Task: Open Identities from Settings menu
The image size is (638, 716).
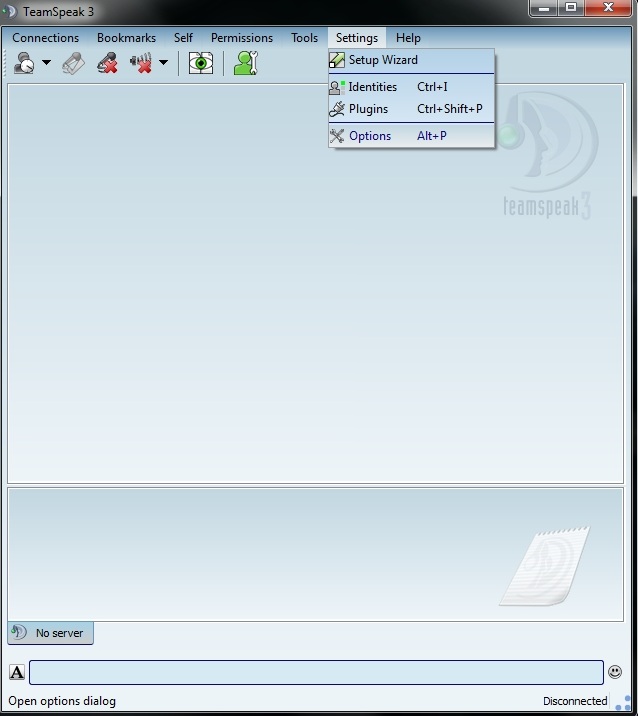Action: click(x=411, y=87)
